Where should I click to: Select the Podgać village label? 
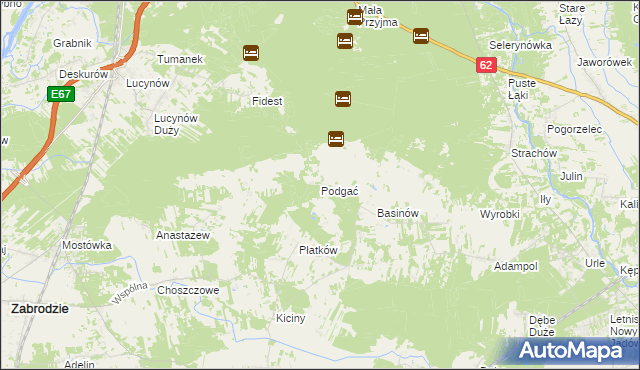[x=340, y=191]
